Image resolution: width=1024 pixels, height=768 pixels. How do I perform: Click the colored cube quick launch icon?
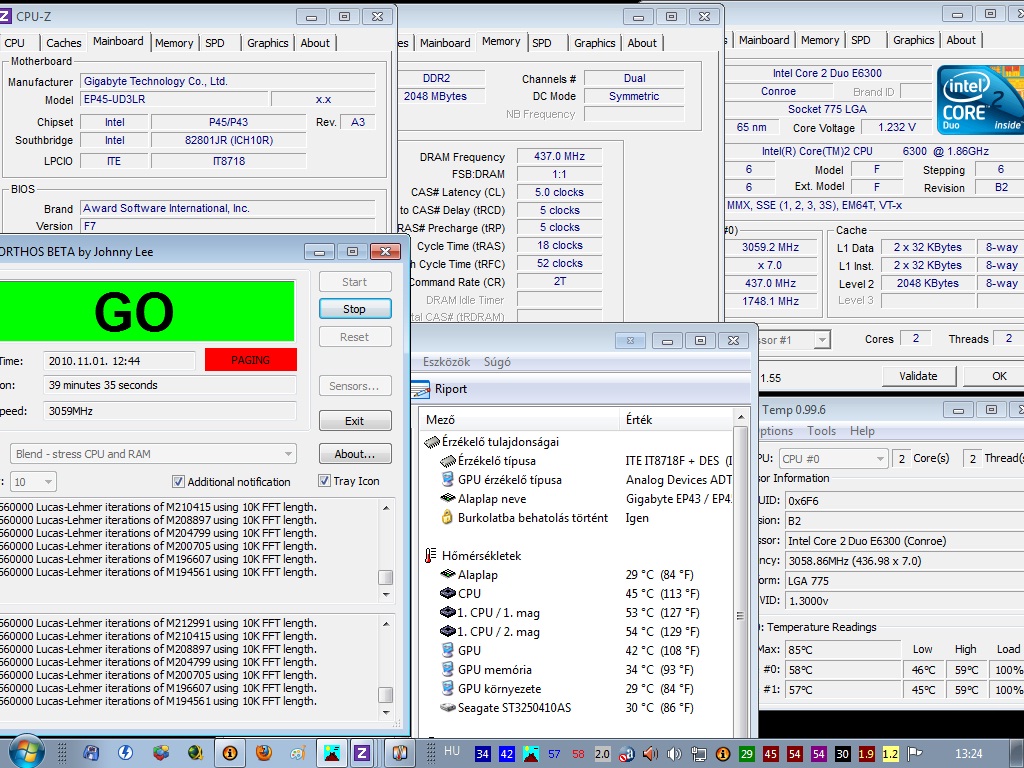[x=161, y=753]
